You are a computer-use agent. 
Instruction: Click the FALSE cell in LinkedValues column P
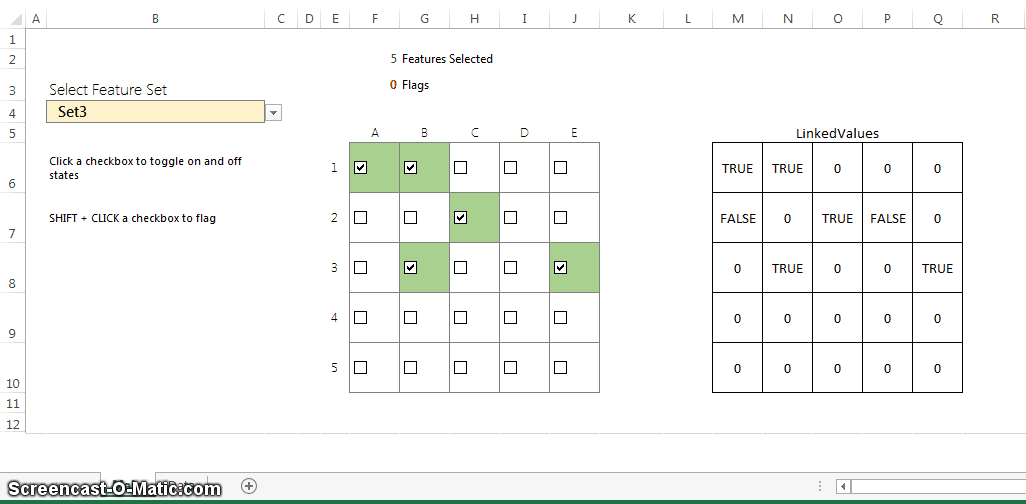[x=887, y=218]
